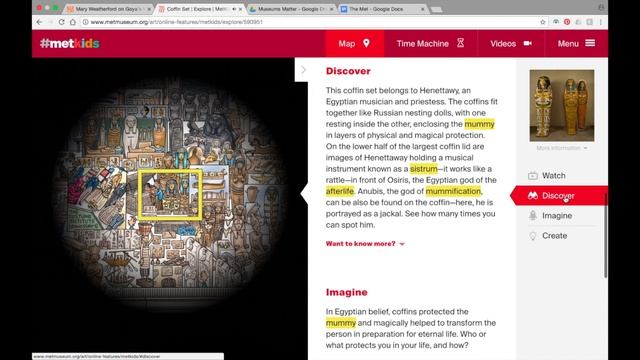This screenshot has height=360, width=640.
Task: Click the hourglass icon beside Time Machine
Action: point(460,43)
